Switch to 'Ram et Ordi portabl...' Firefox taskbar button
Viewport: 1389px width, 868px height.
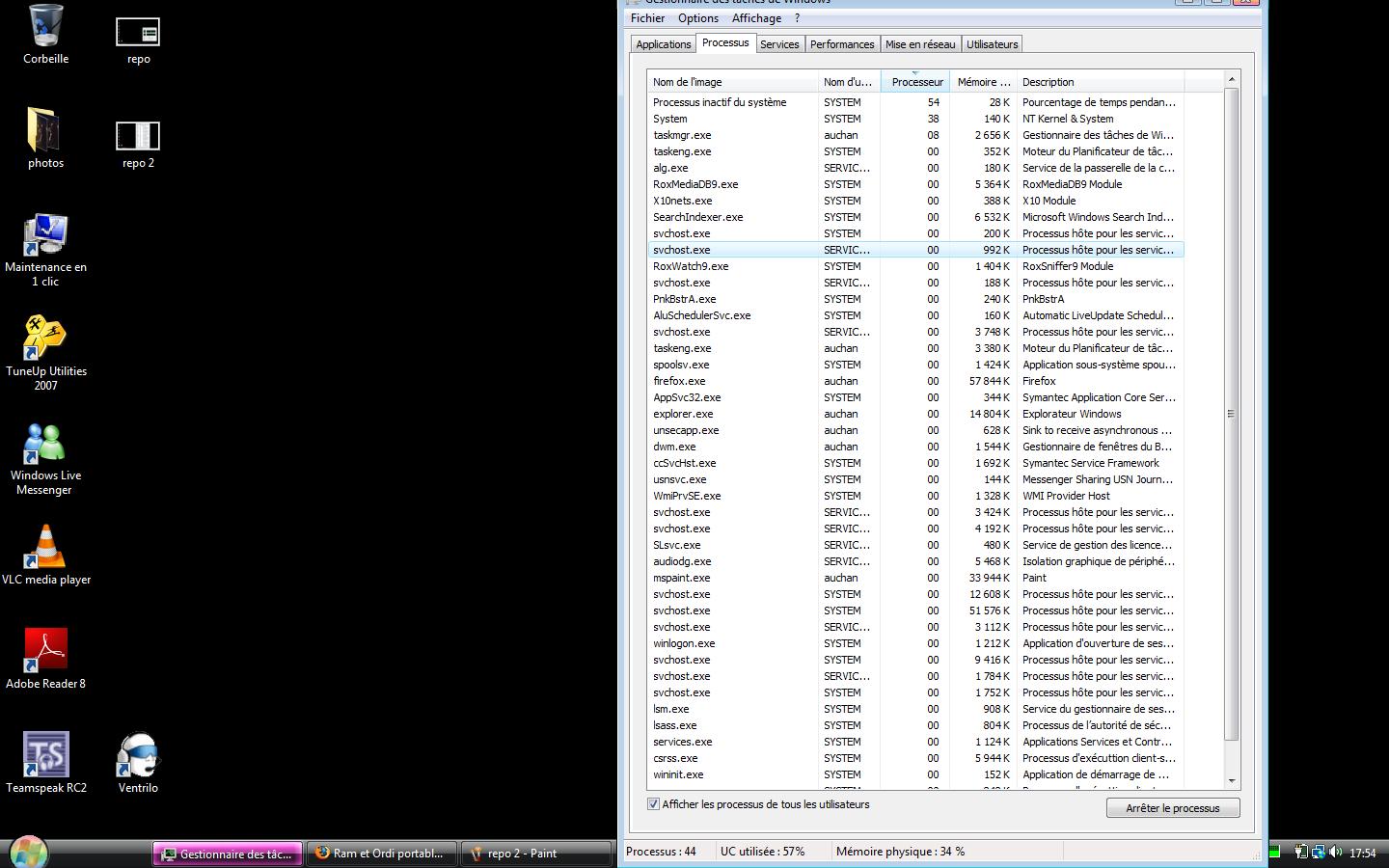381,854
